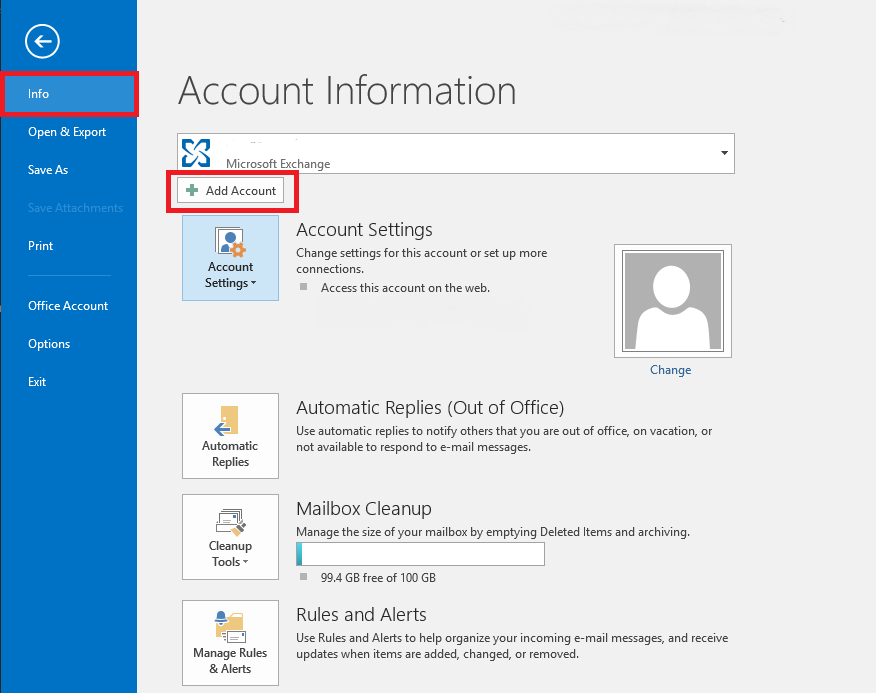
Task: Click the mailbox storage progress bar
Action: pyautogui.click(x=420, y=554)
